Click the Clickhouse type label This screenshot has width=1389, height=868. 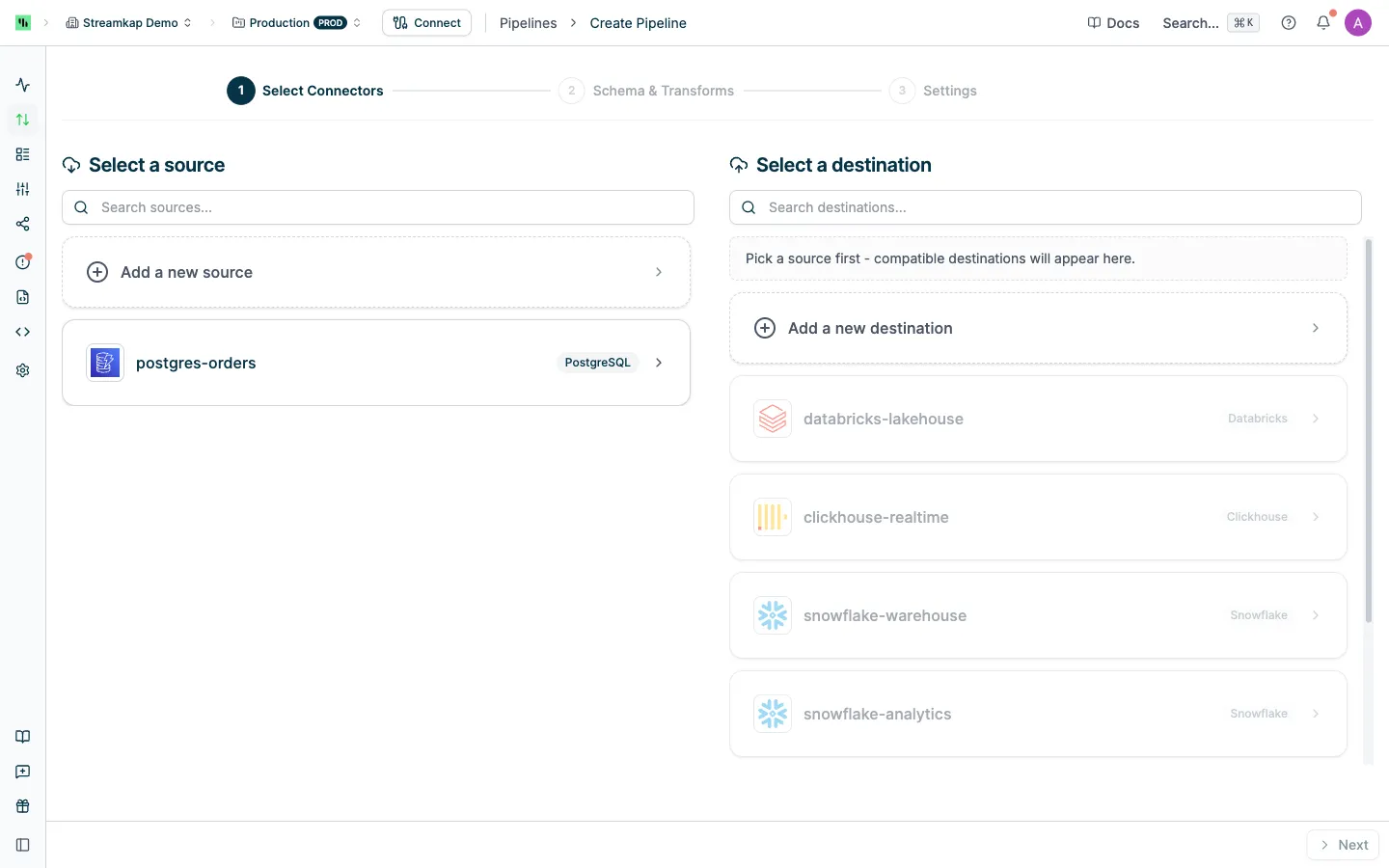tap(1257, 517)
